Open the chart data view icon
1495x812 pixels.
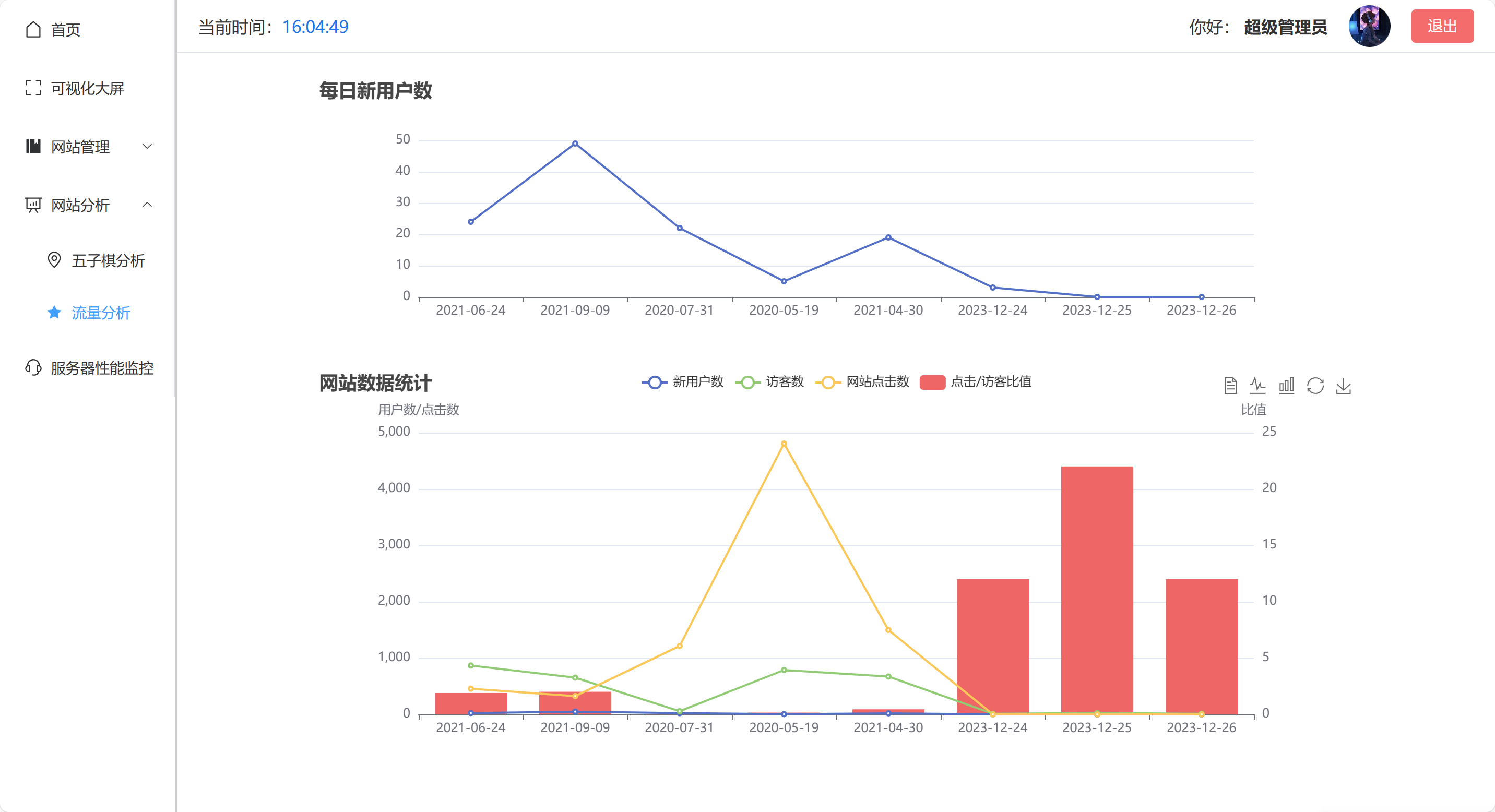point(1230,386)
